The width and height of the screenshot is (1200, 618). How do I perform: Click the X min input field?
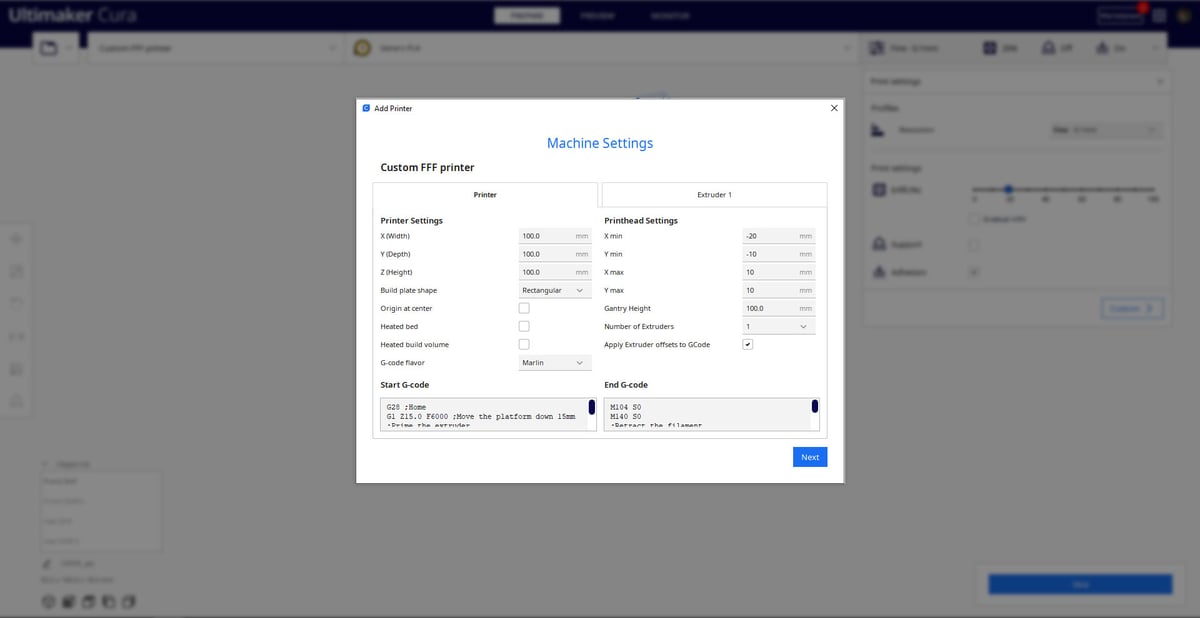click(779, 236)
